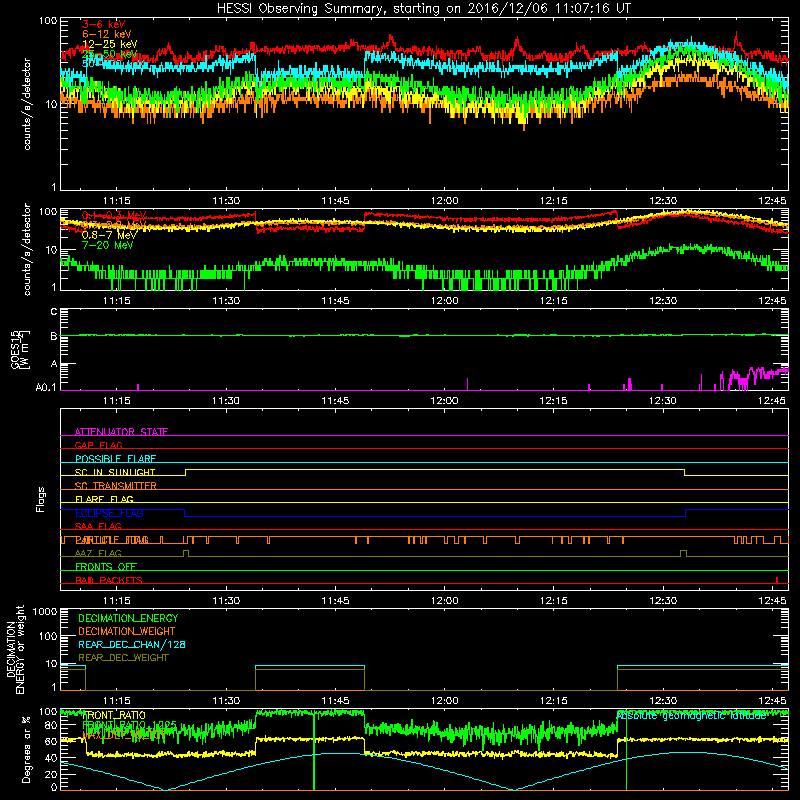
Task: Select the red 3-6 keV legend label
Action: pyautogui.click(x=104, y=24)
